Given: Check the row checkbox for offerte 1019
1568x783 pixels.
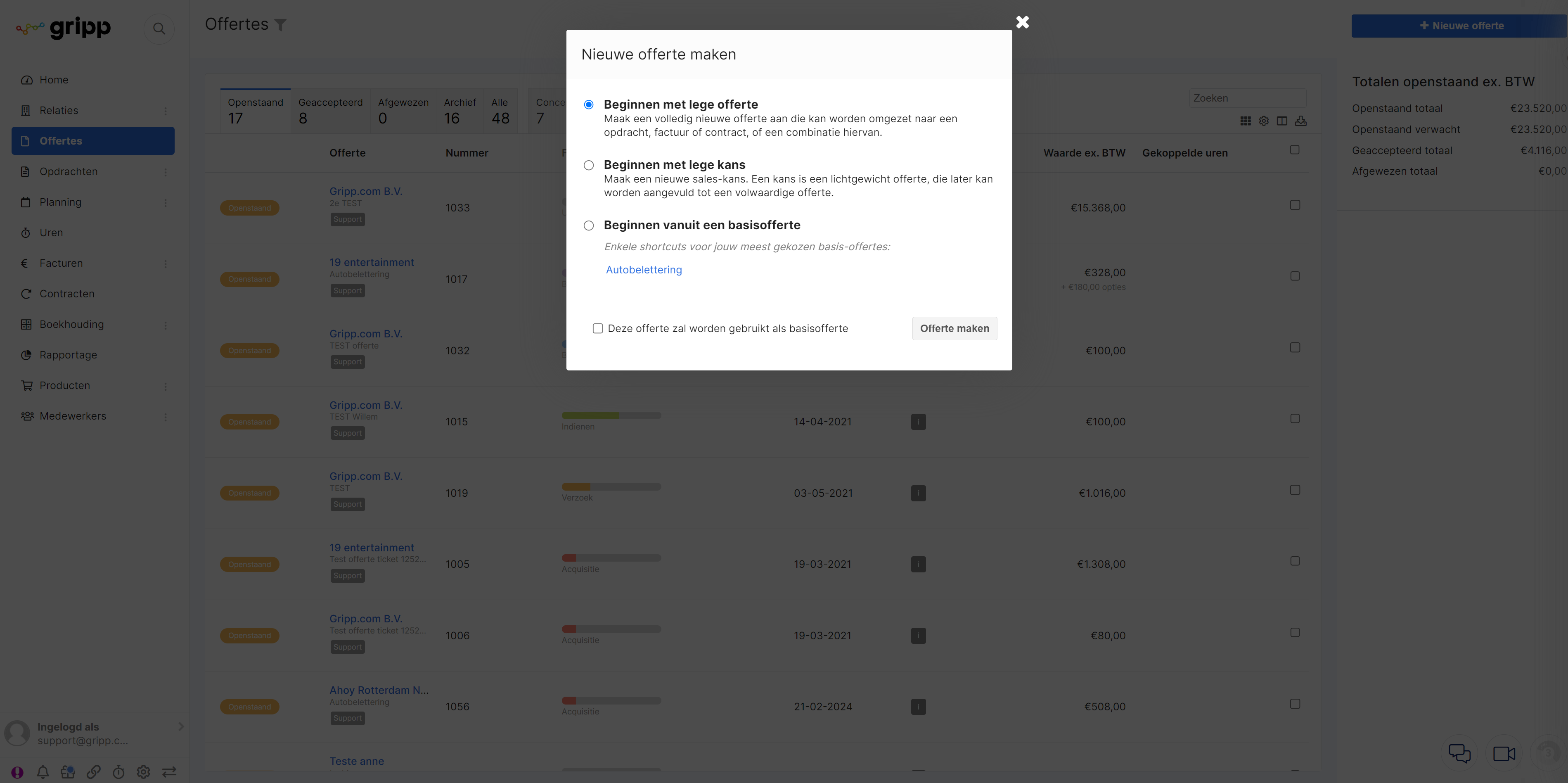Looking at the screenshot, I should coord(1295,490).
